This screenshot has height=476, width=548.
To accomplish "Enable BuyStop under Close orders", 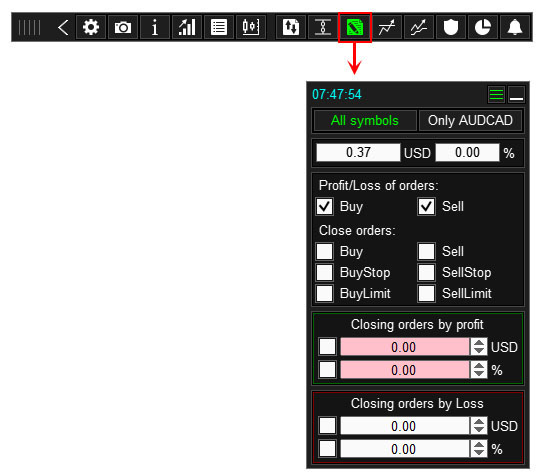I will (324, 272).
